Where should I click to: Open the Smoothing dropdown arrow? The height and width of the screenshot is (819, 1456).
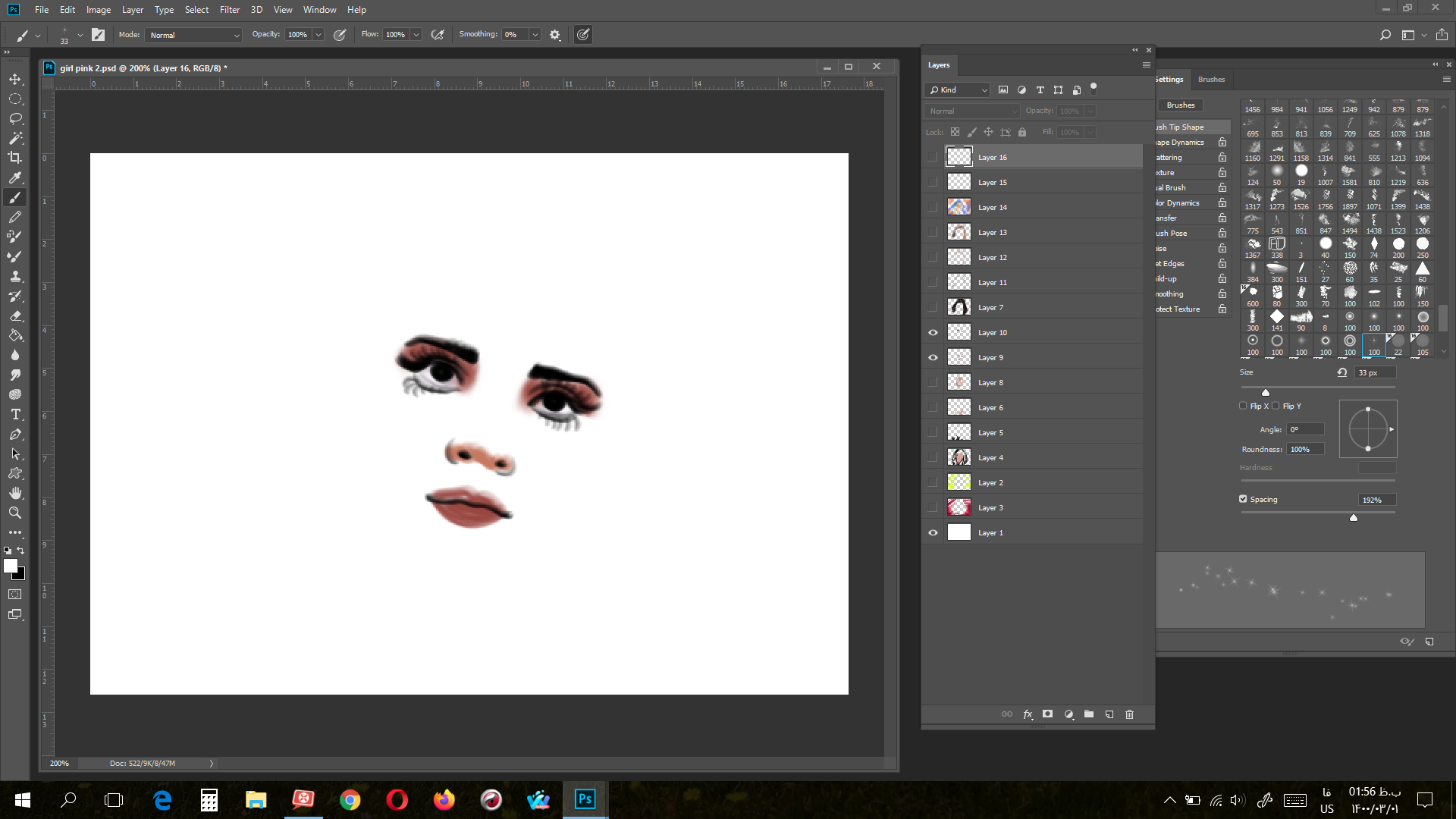535,35
